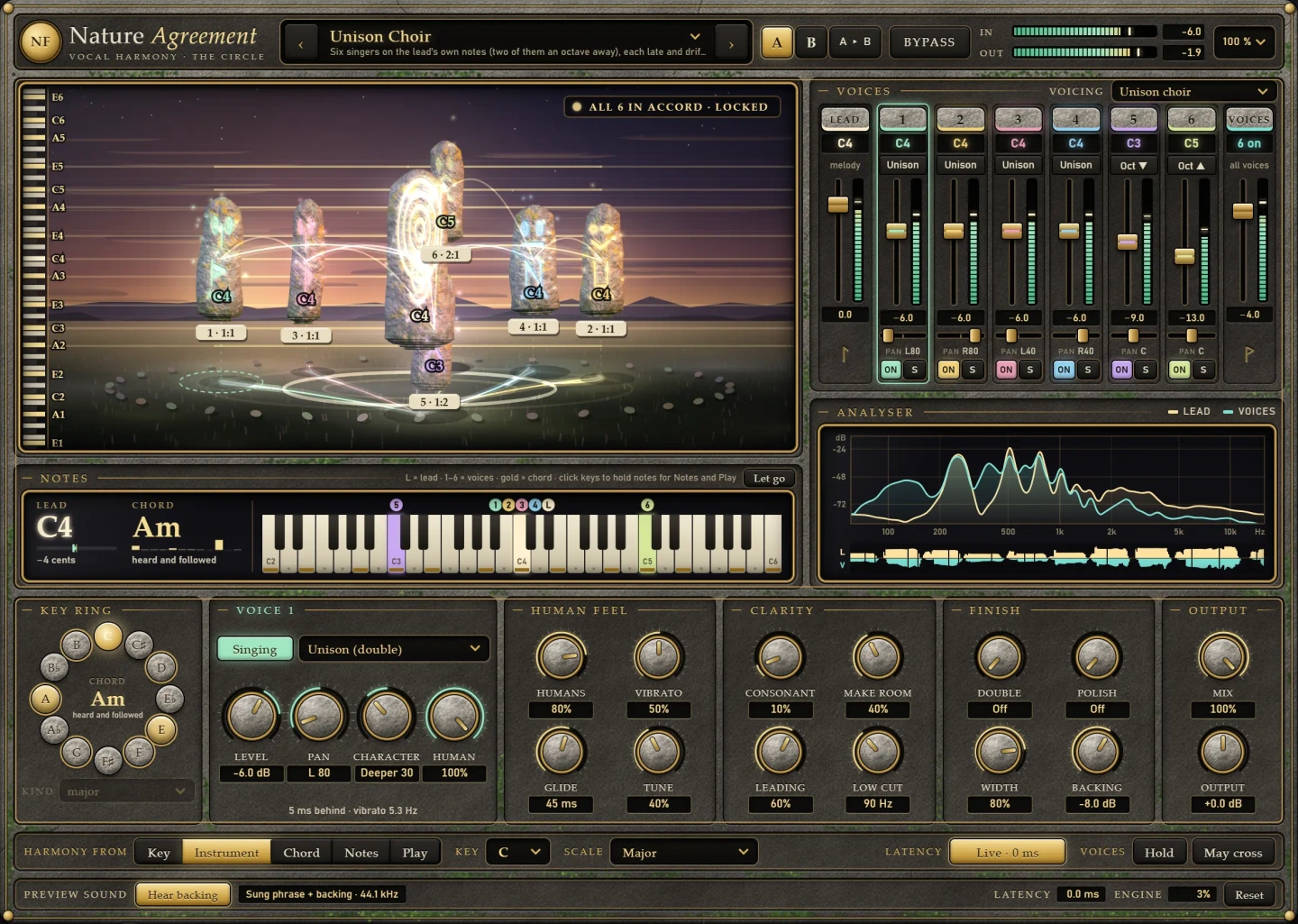Set harmony from Play
This screenshot has width=1298, height=924.
[415, 853]
